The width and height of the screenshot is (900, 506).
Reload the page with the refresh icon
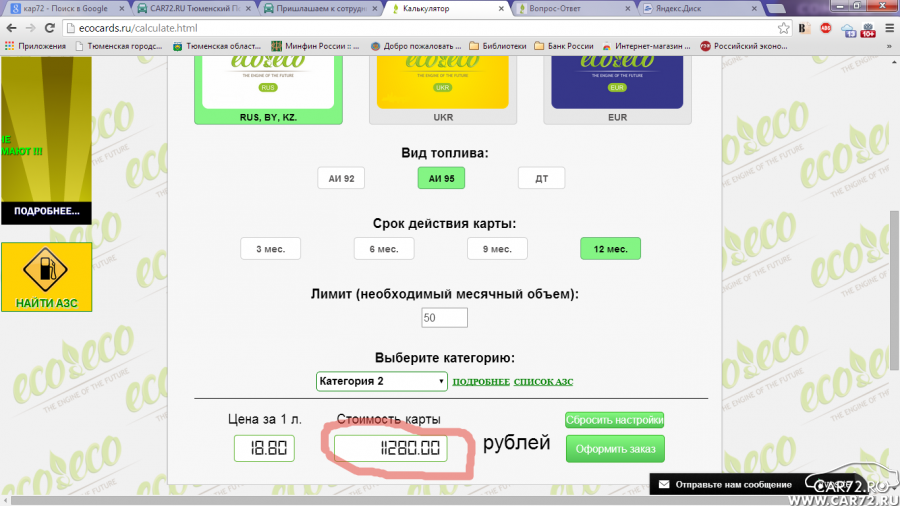(50, 28)
